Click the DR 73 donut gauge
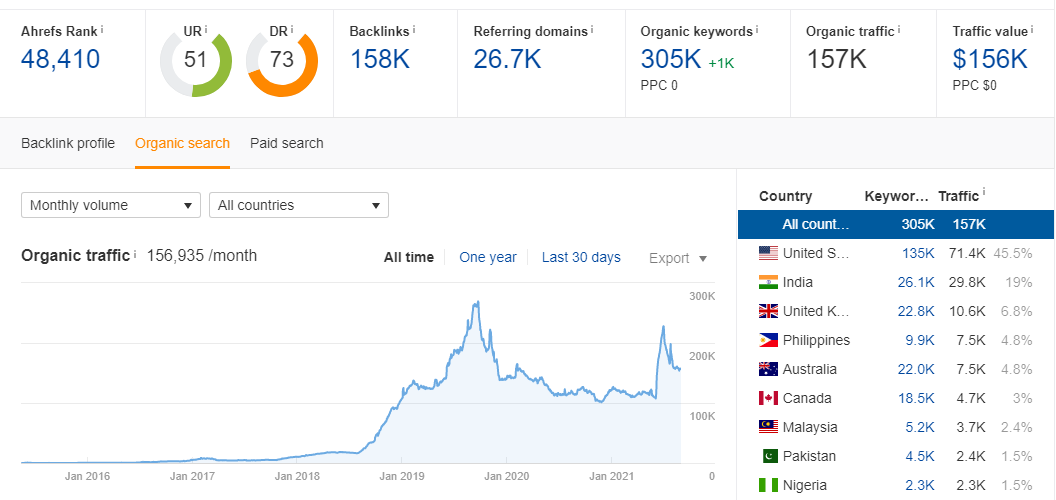 coord(282,61)
